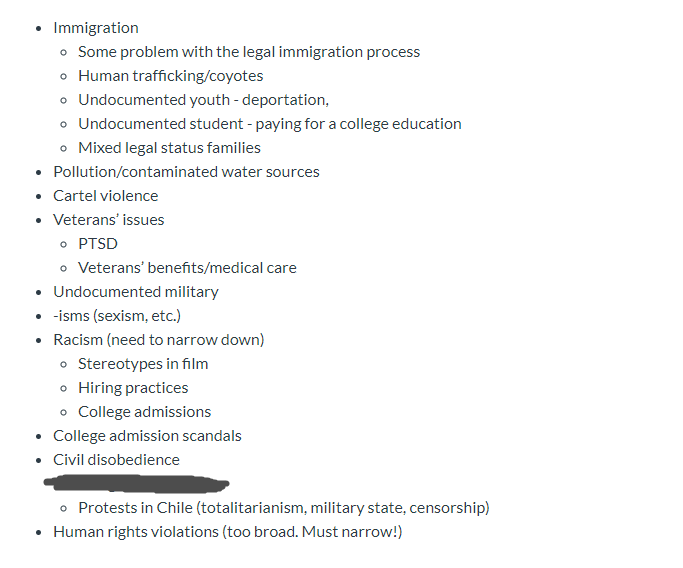Image resolution: width=683 pixels, height=568 pixels.
Task: Click Veterans' benefits/medical care text
Action: tap(187, 268)
